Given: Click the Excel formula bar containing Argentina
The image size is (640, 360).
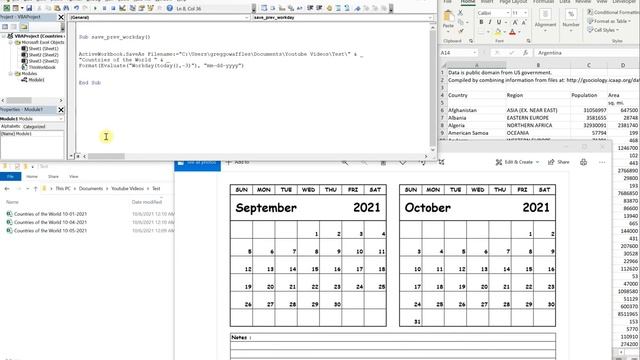Looking at the screenshot, I should 588,53.
